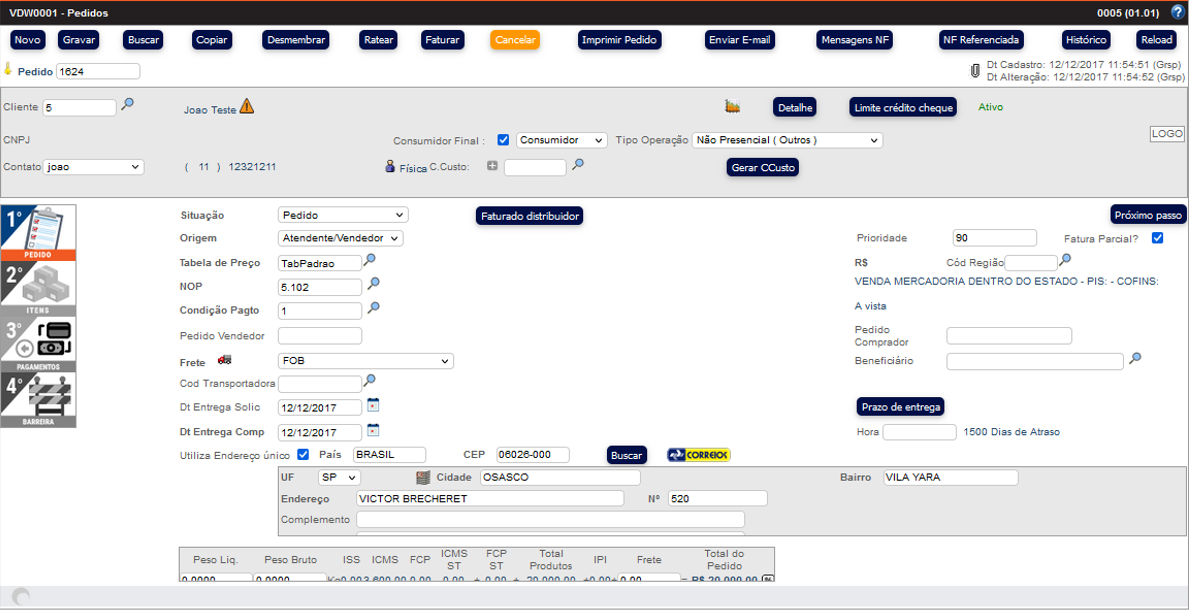The width and height of the screenshot is (1194, 614).
Task: Uncheck Fatura Parcial checkbox
Action: click(x=1157, y=238)
